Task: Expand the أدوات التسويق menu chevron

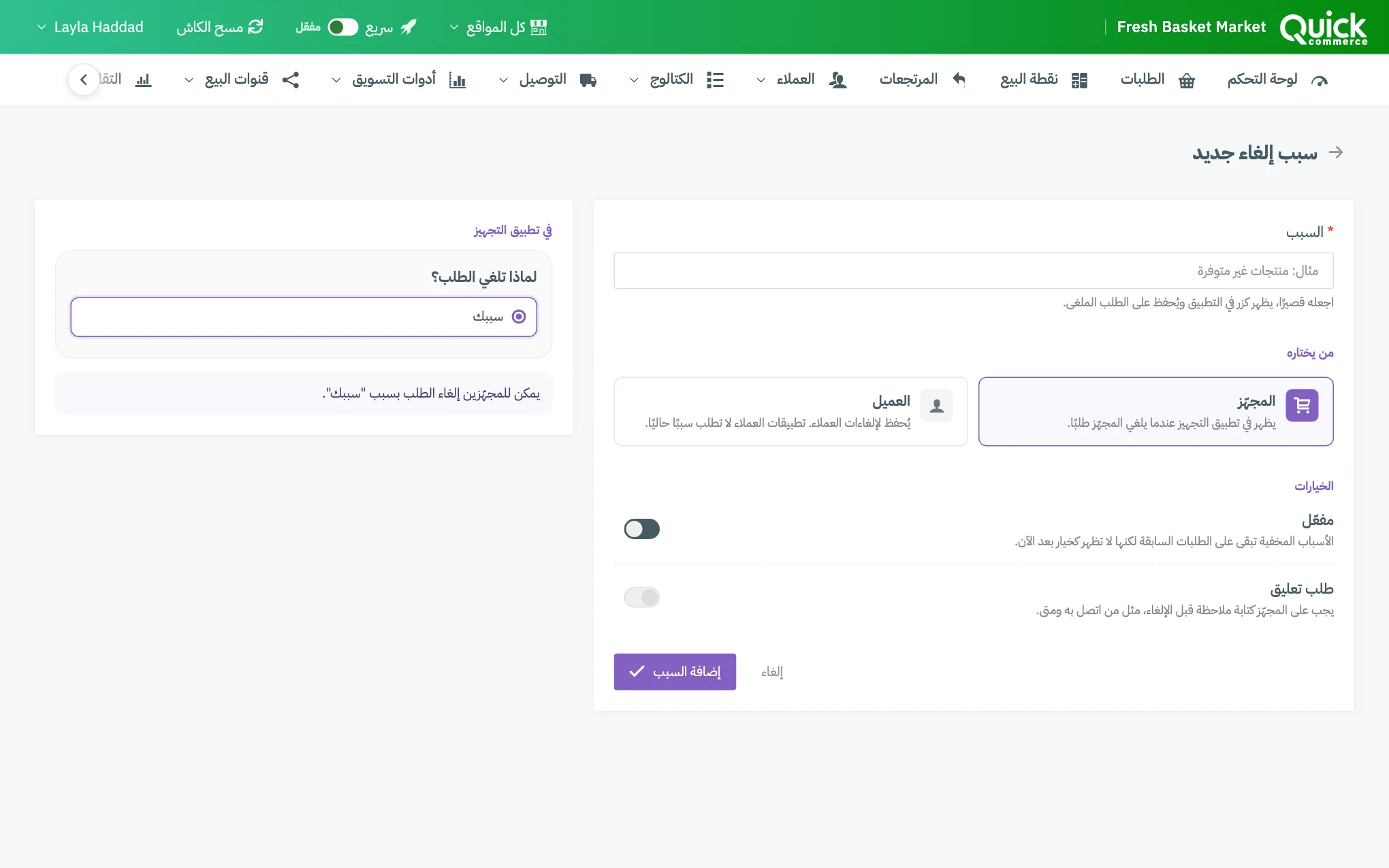Action: [336, 80]
